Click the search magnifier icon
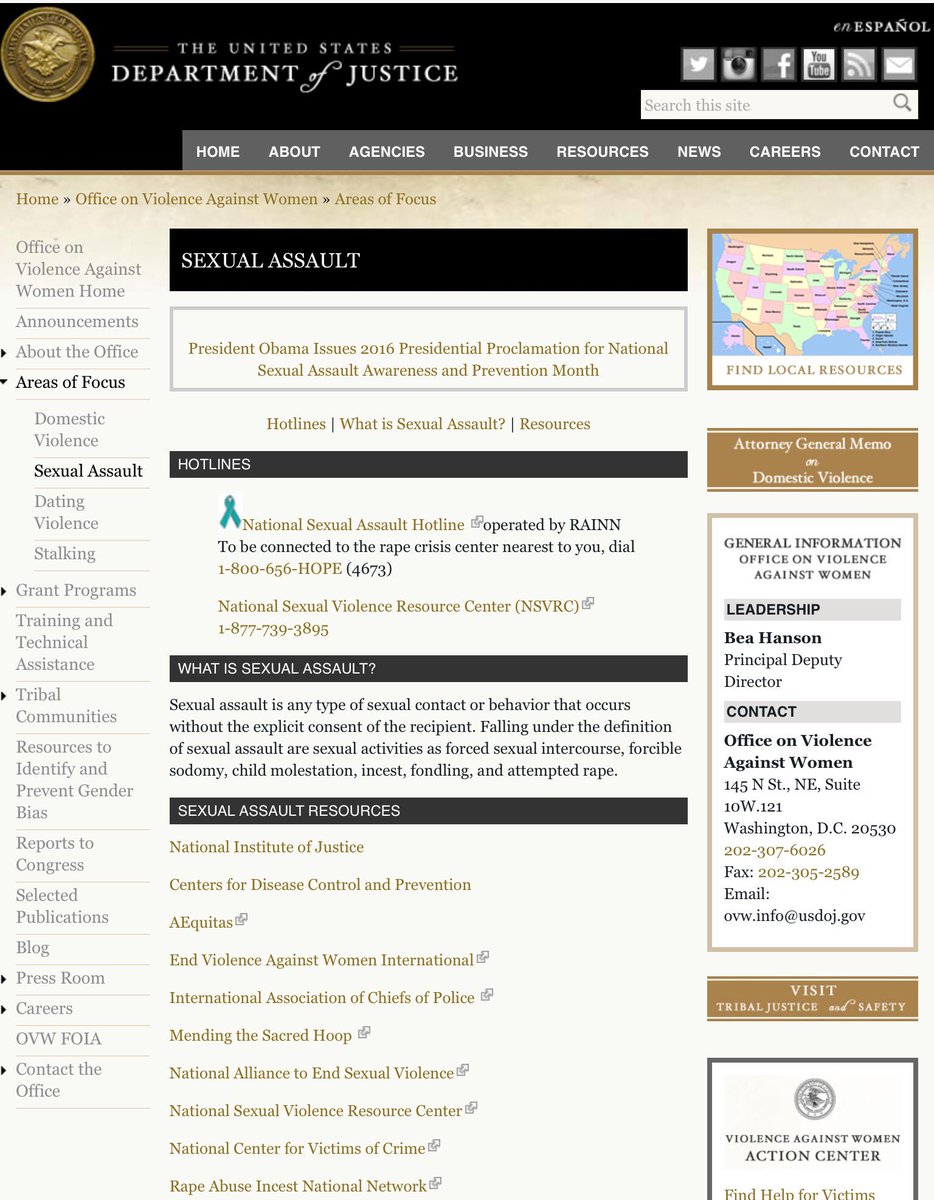Viewport: 934px width, 1200px height. coord(902,103)
